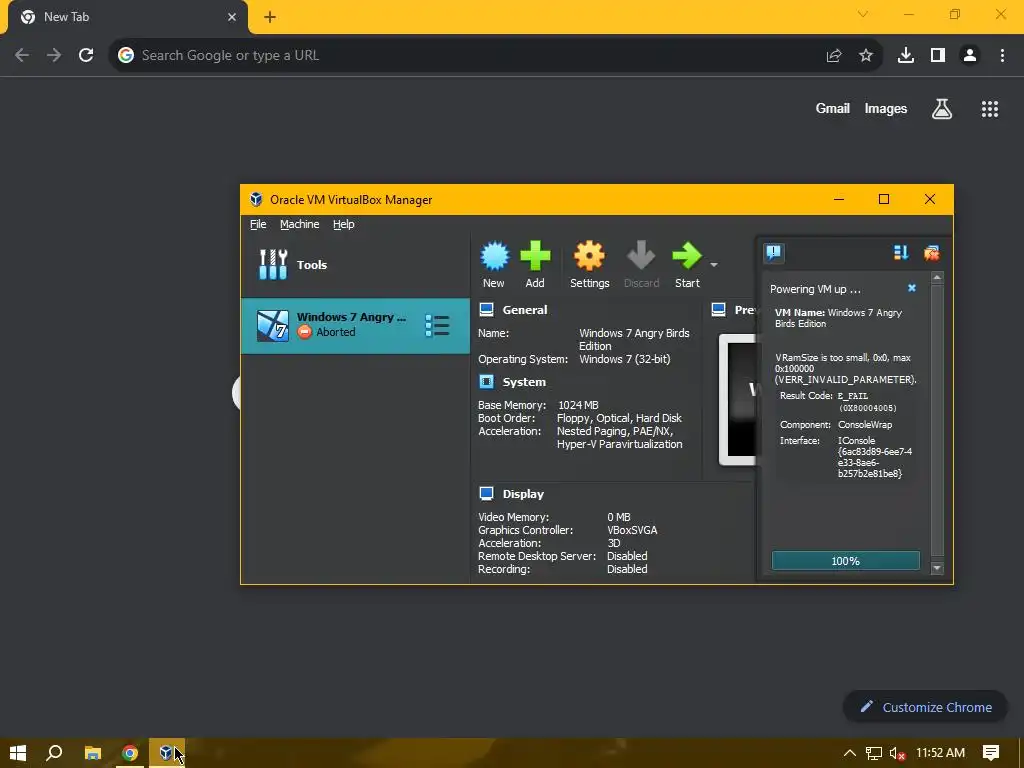The image size is (1024, 768).
Task: Click the VirtualBox taskbar icon
Action: (x=167, y=753)
